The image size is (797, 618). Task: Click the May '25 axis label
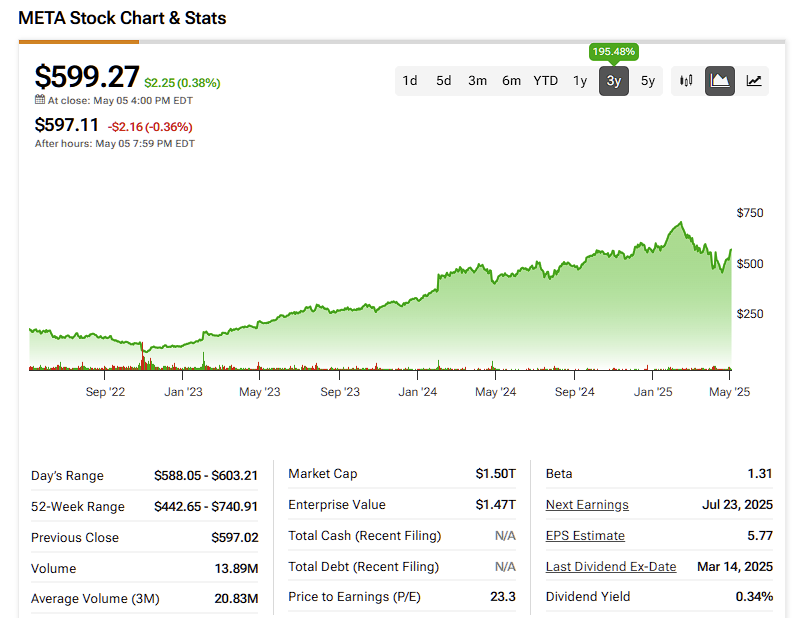click(x=729, y=392)
